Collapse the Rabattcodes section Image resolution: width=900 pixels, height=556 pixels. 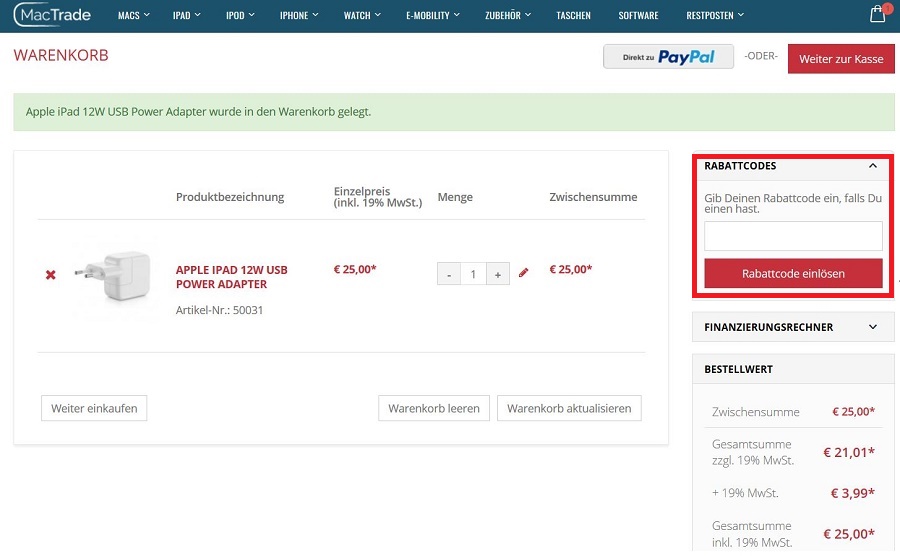872,166
